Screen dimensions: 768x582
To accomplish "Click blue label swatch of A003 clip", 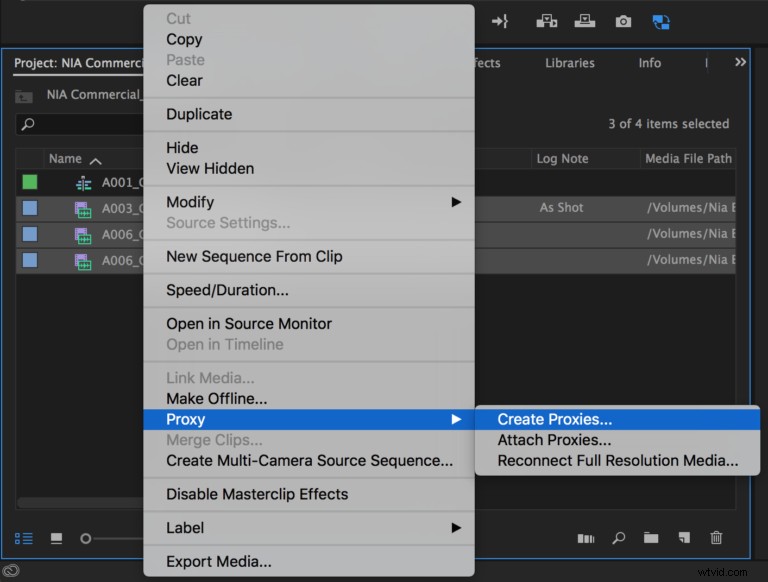I will pos(30,208).
